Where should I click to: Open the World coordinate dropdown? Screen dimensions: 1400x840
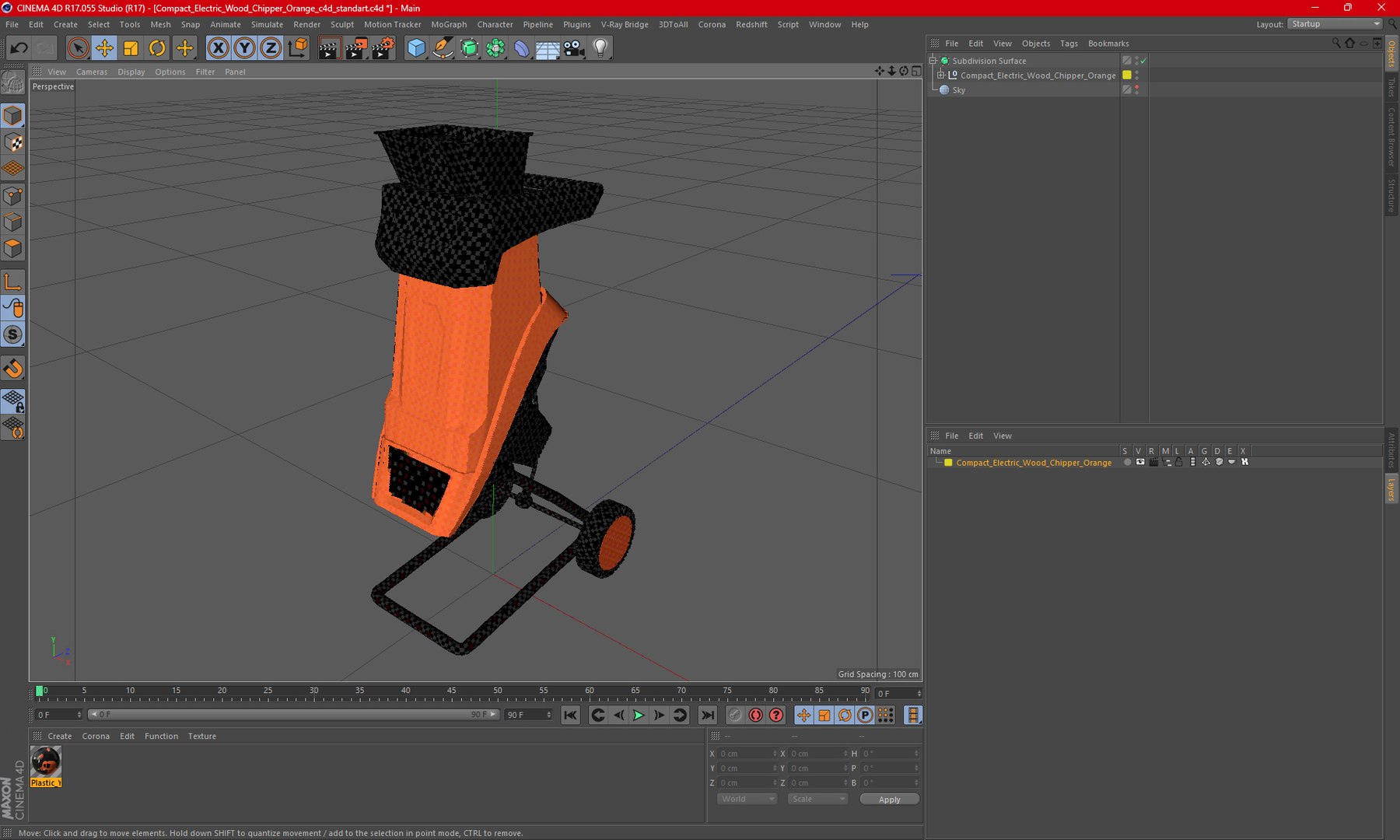coord(747,799)
